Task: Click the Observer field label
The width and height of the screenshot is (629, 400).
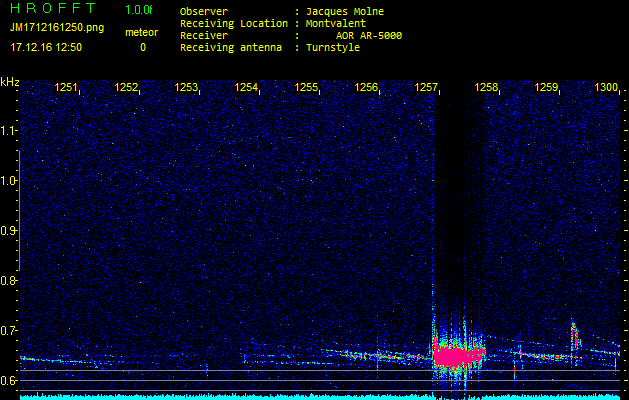Action: click(204, 12)
